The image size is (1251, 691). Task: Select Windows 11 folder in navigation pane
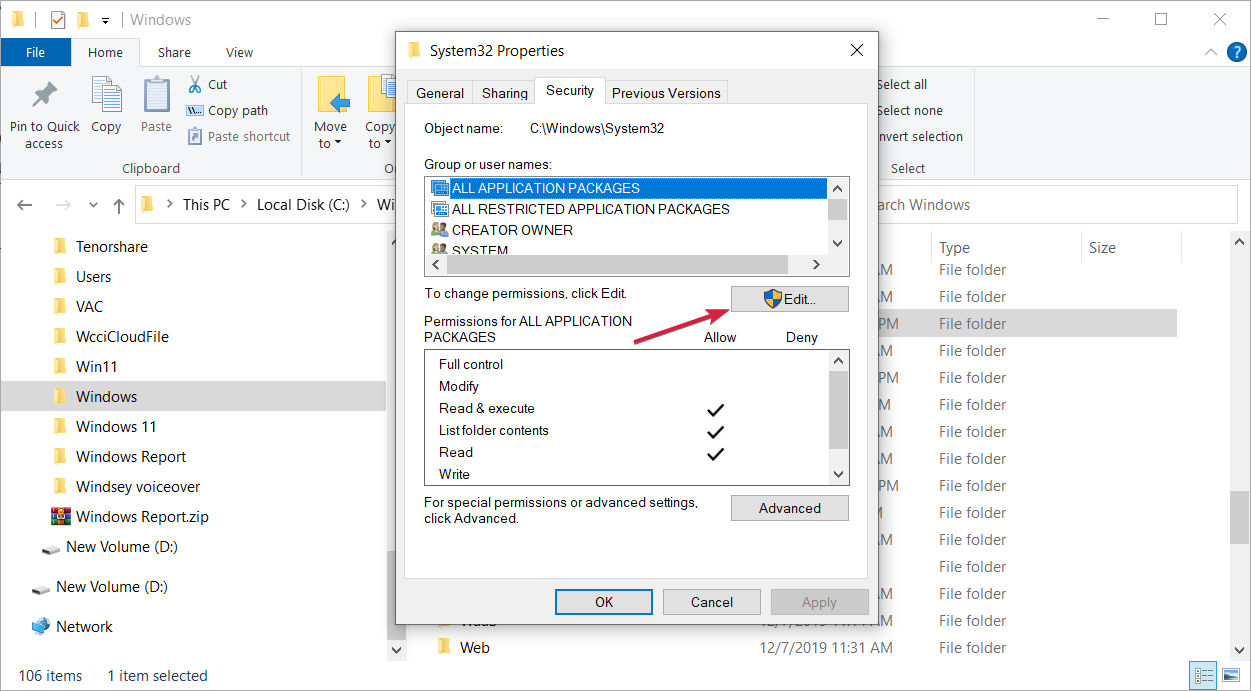pyautogui.click(x=116, y=426)
